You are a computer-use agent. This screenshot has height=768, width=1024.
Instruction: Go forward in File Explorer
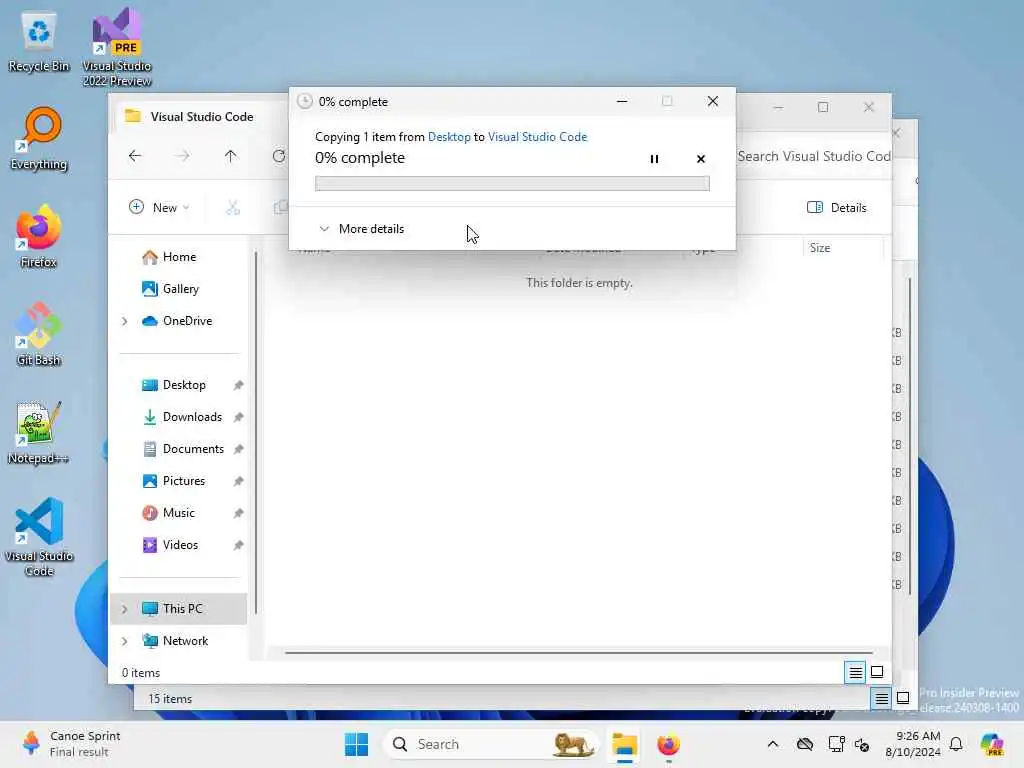pos(183,155)
